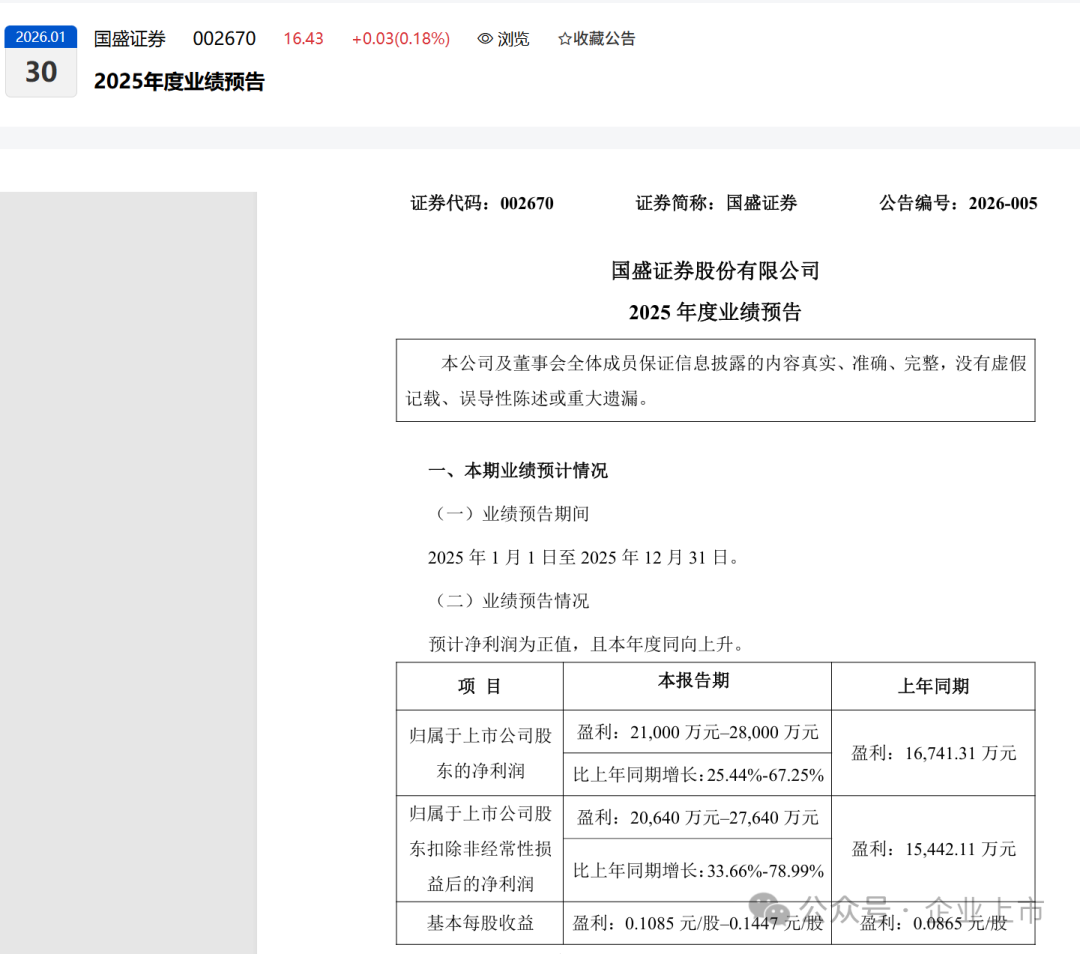This screenshot has width=1080, height=954.
Task: Click cell 盈利:16,741.31 万元
Action: [x=933, y=753]
